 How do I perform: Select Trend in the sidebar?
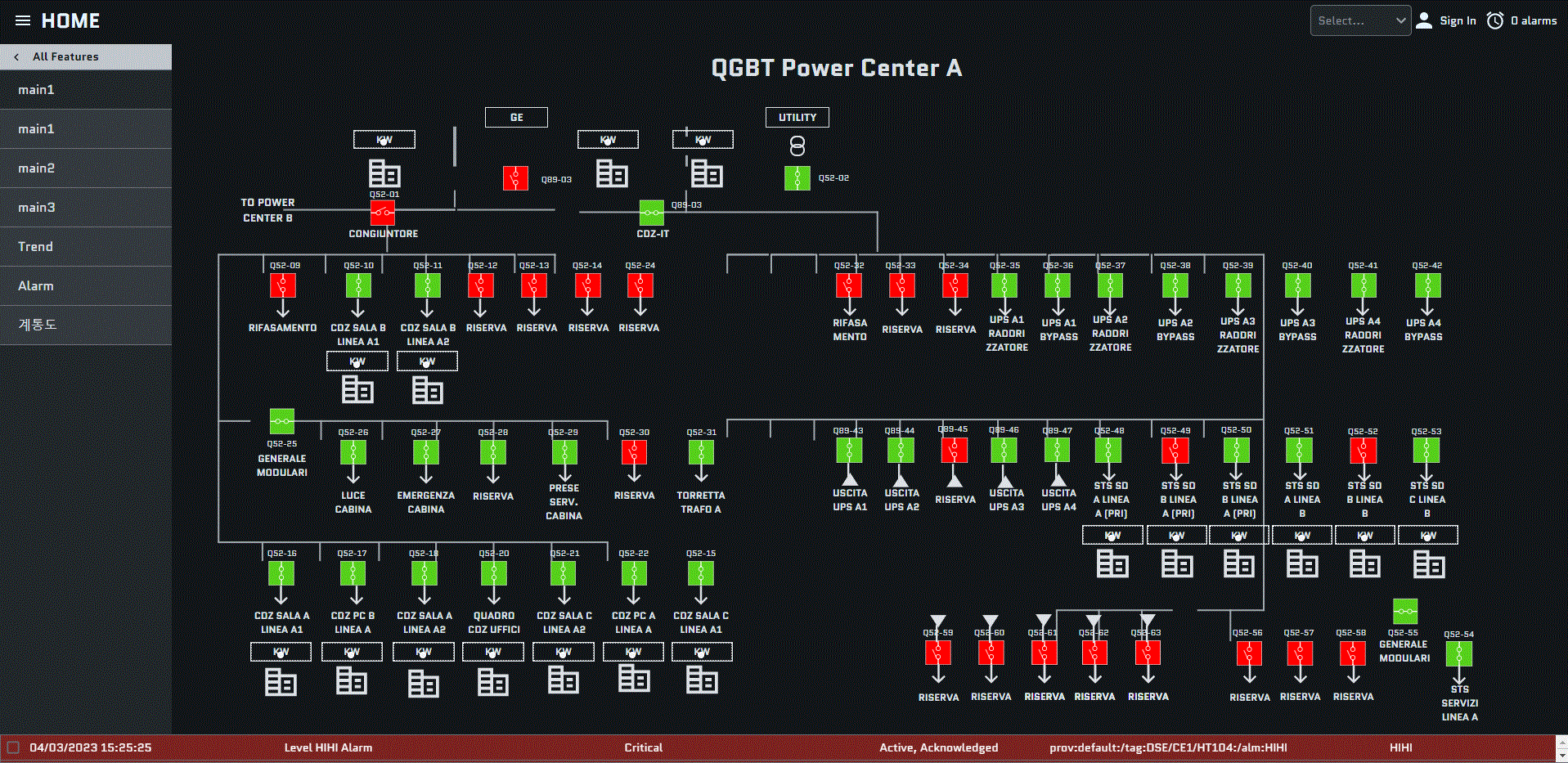36,246
